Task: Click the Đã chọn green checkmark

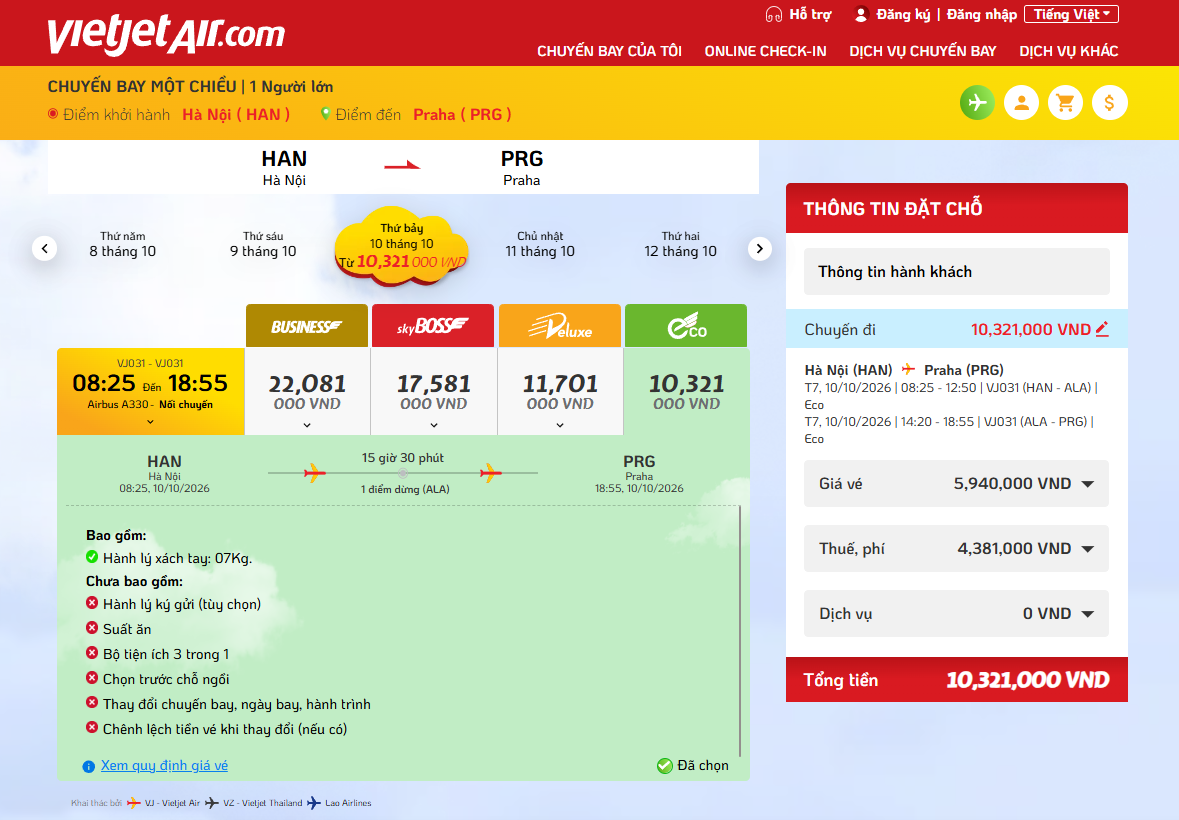Action: pos(665,766)
